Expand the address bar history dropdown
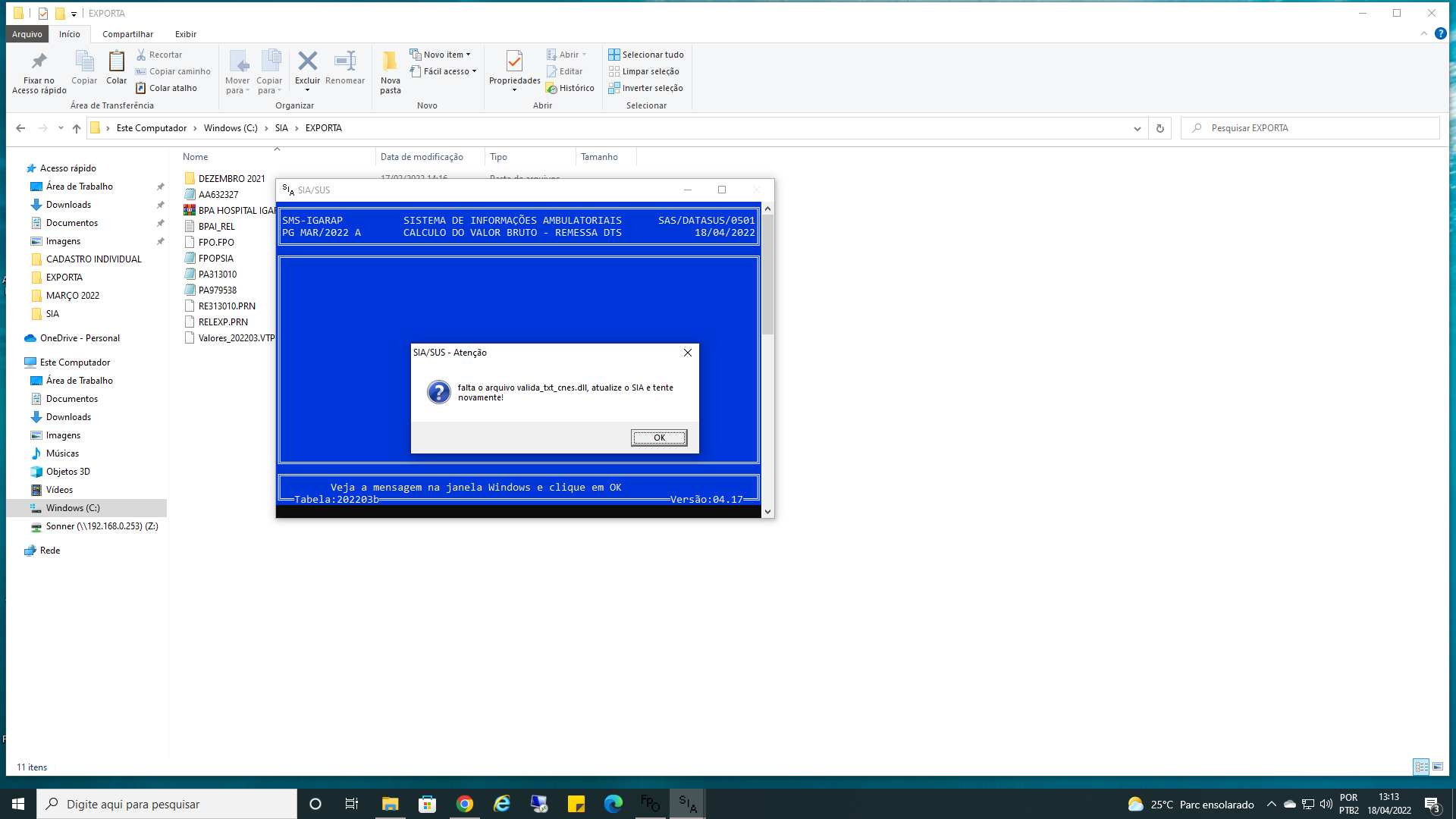This screenshot has height=819, width=1456. (1137, 128)
